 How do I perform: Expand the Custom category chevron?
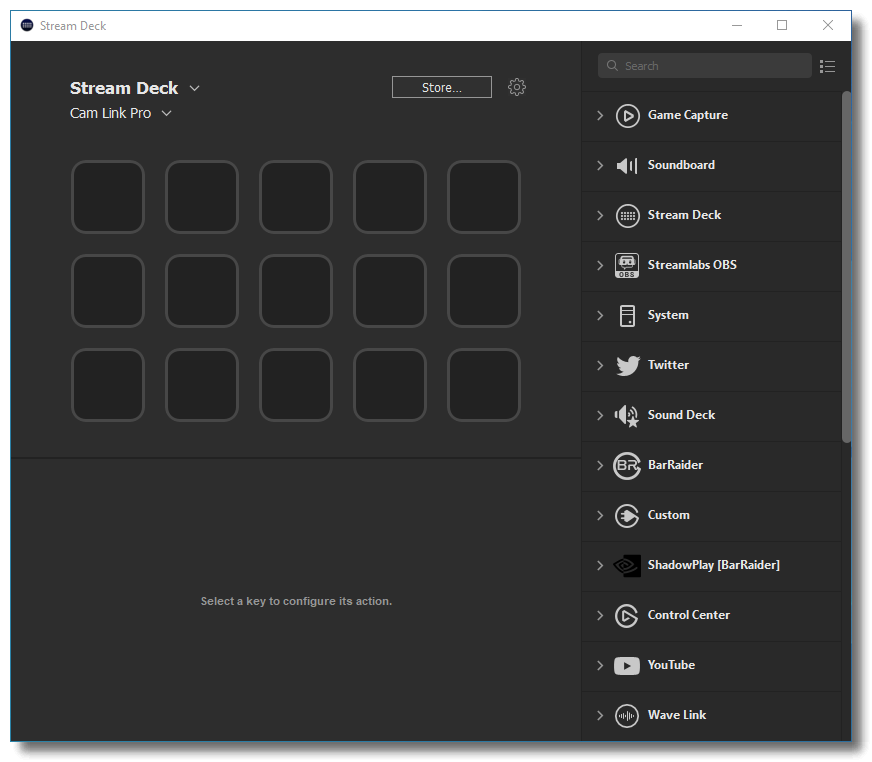pos(600,516)
